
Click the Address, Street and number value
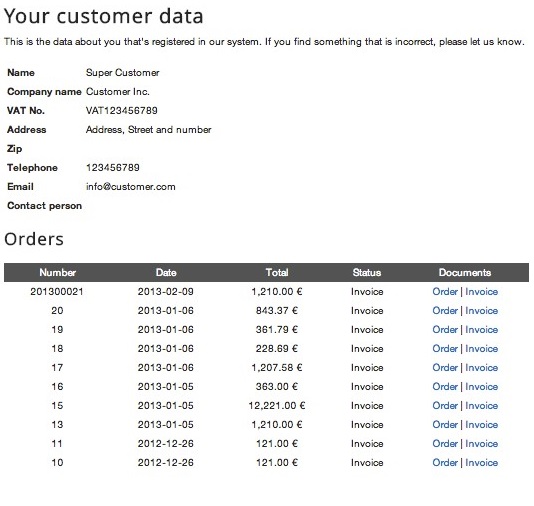[148, 130]
